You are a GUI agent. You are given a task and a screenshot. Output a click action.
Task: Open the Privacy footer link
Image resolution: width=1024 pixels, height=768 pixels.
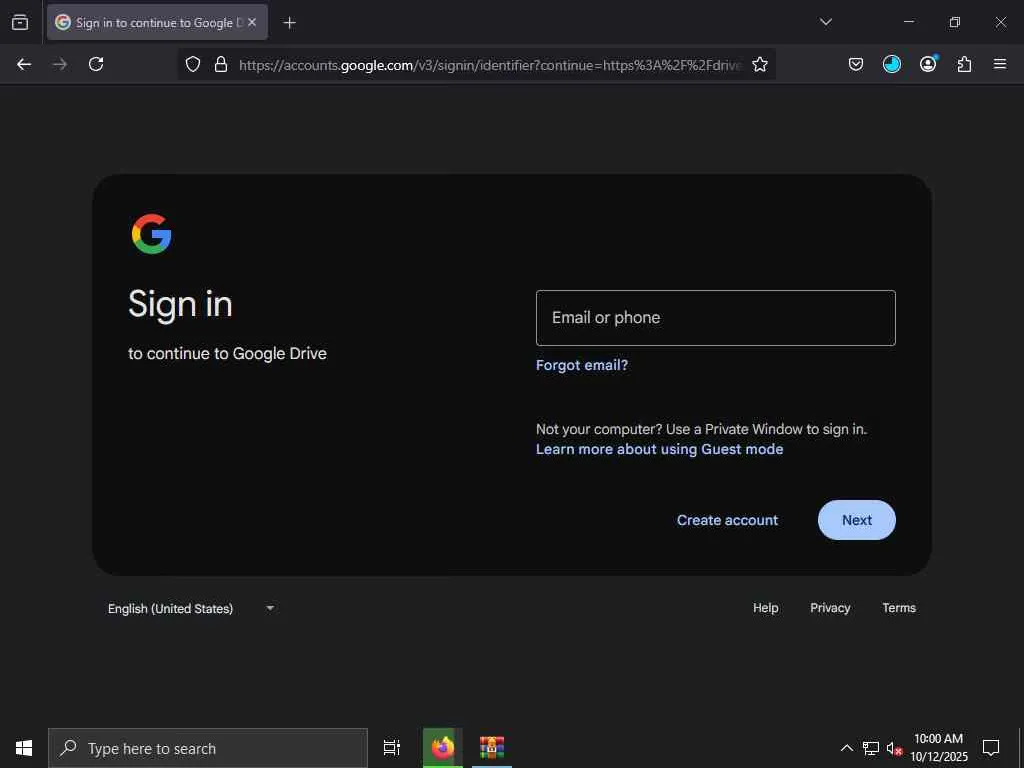click(x=830, y=608)
